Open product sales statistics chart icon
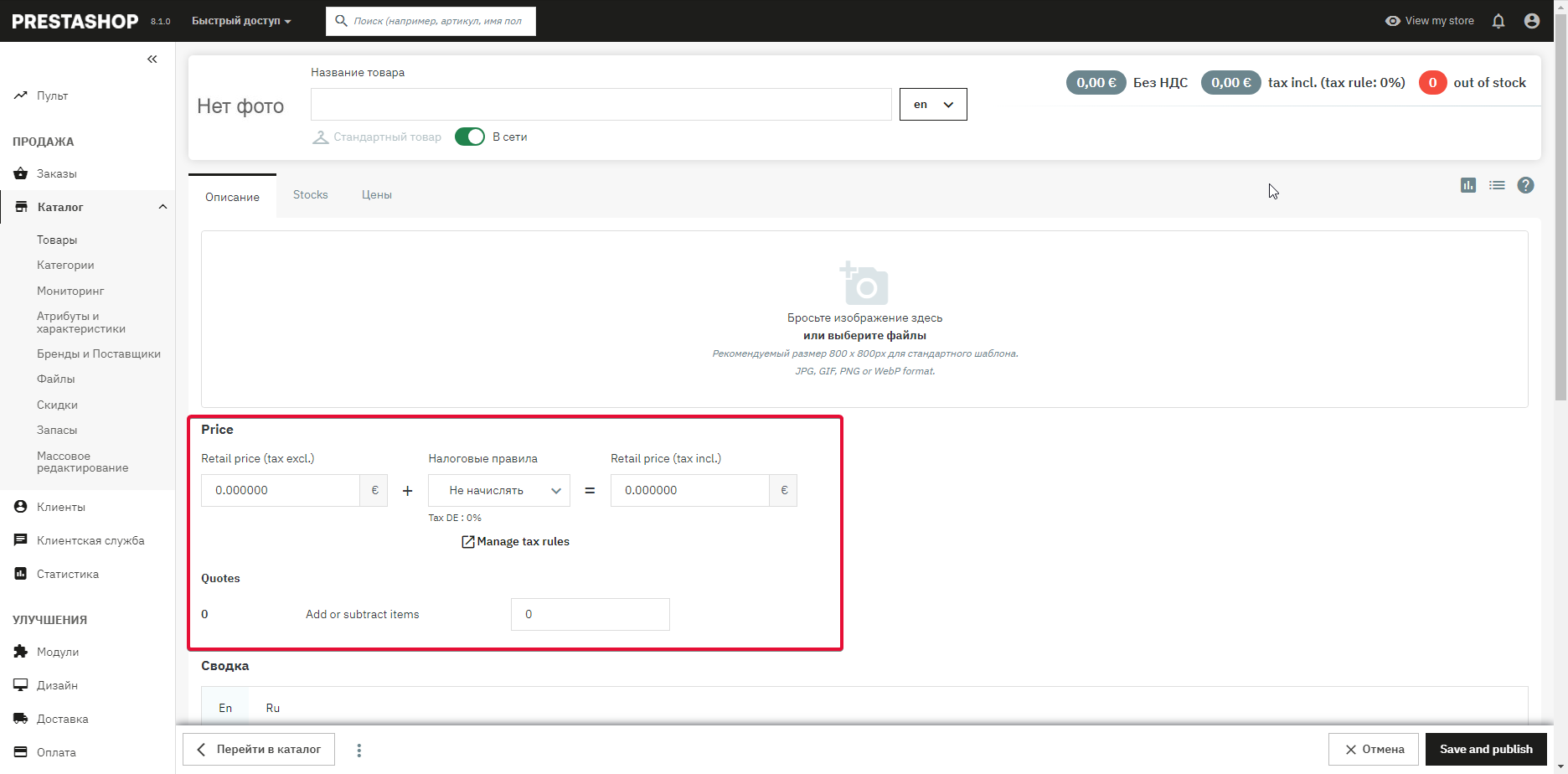The width and height of the screenshot is (1568, 774). [x=1468, y=185]
